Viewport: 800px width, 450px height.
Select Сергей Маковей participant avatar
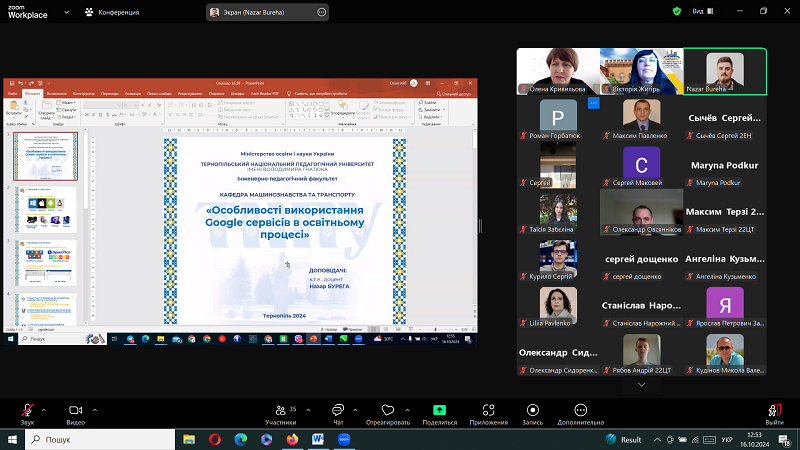641,163
